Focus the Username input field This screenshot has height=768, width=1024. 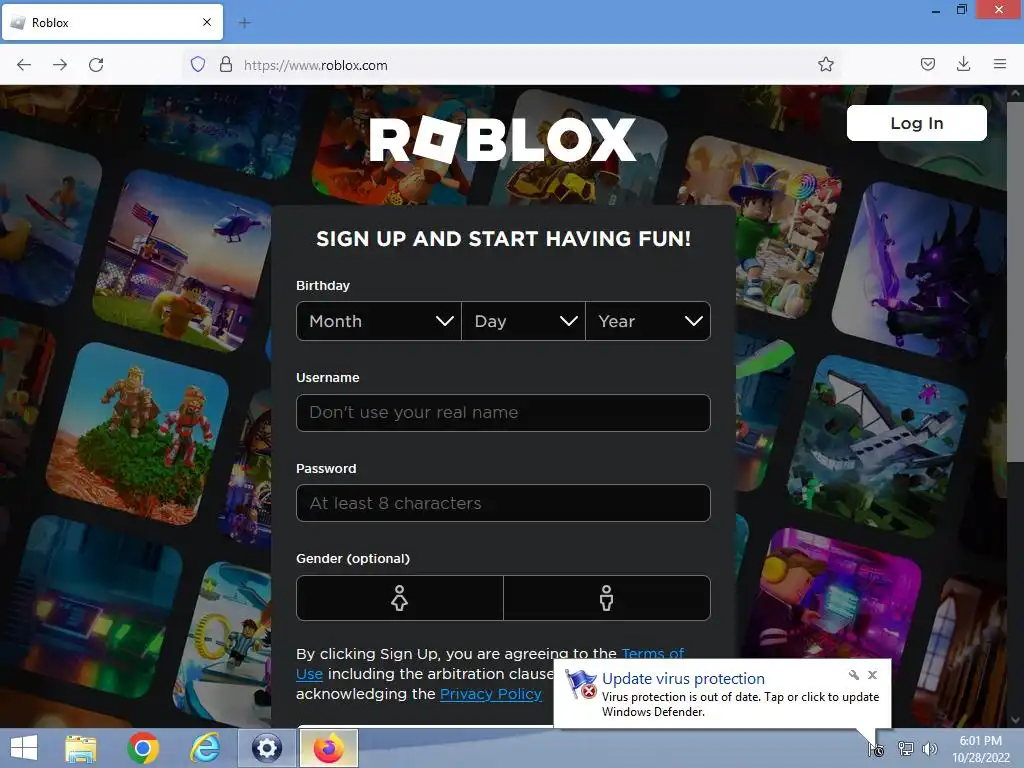pyautogui.click(x=503, y=413)
